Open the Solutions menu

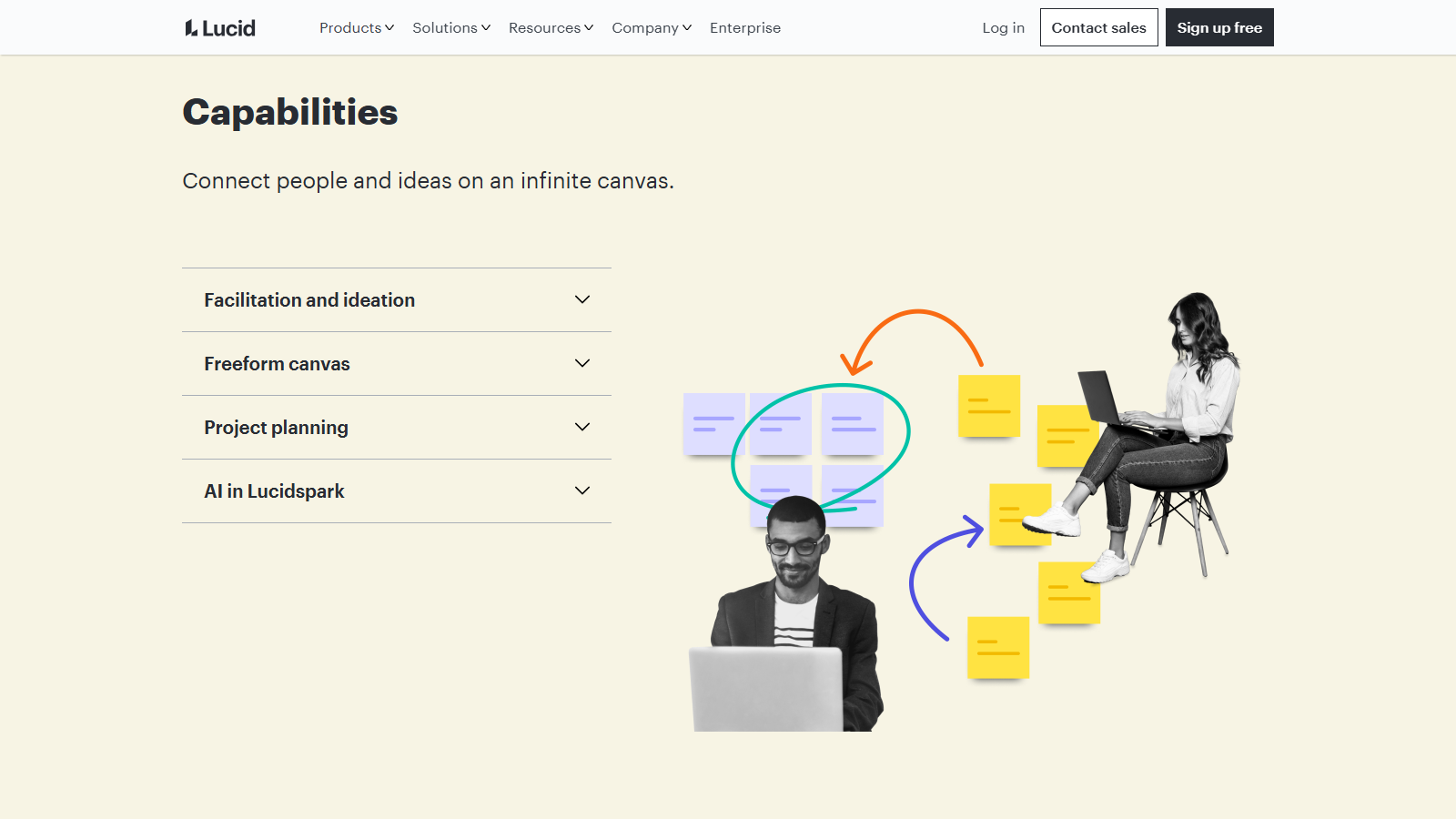point(451,28)
